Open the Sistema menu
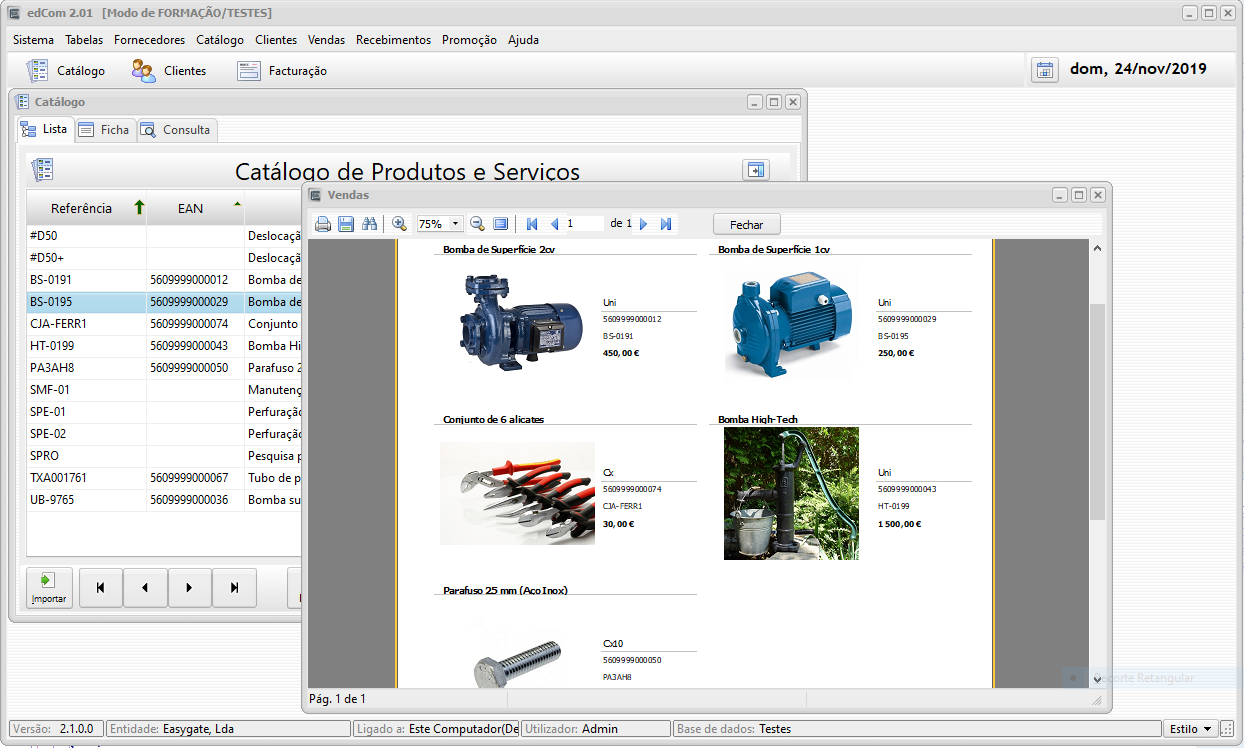The height and width of the screenshot is (748, 1244). pos(34,40)
